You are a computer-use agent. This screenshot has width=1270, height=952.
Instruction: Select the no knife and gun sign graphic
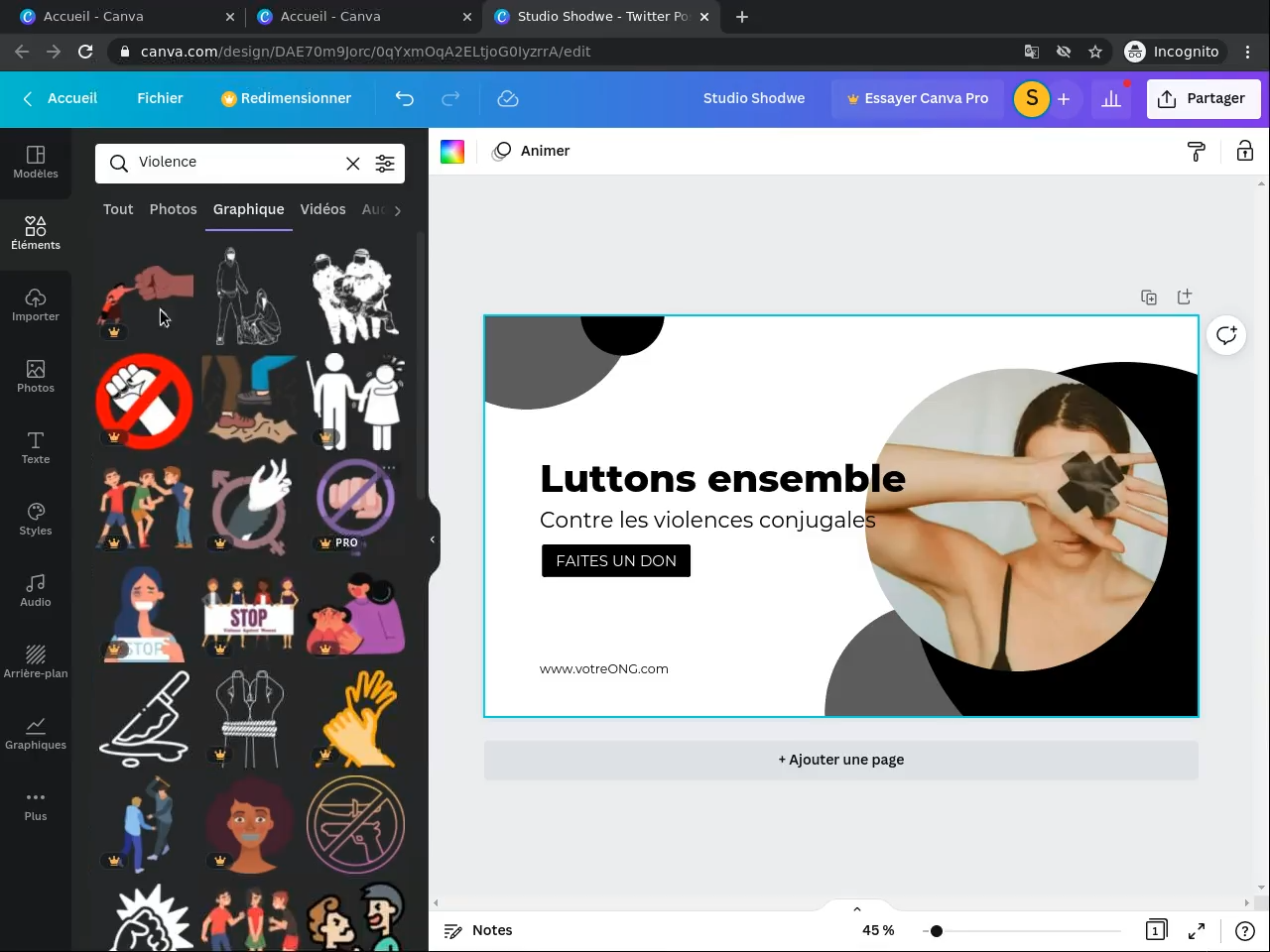[x=355, y=825]
